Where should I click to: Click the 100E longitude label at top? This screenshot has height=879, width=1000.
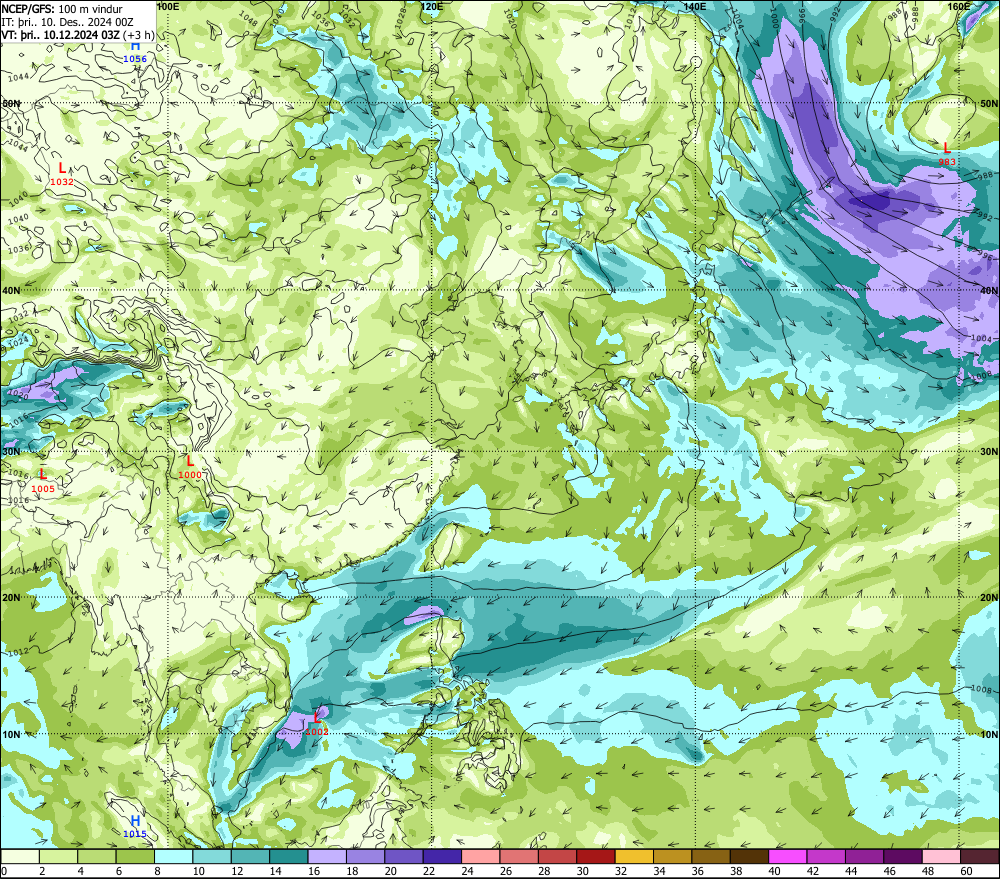168,6
